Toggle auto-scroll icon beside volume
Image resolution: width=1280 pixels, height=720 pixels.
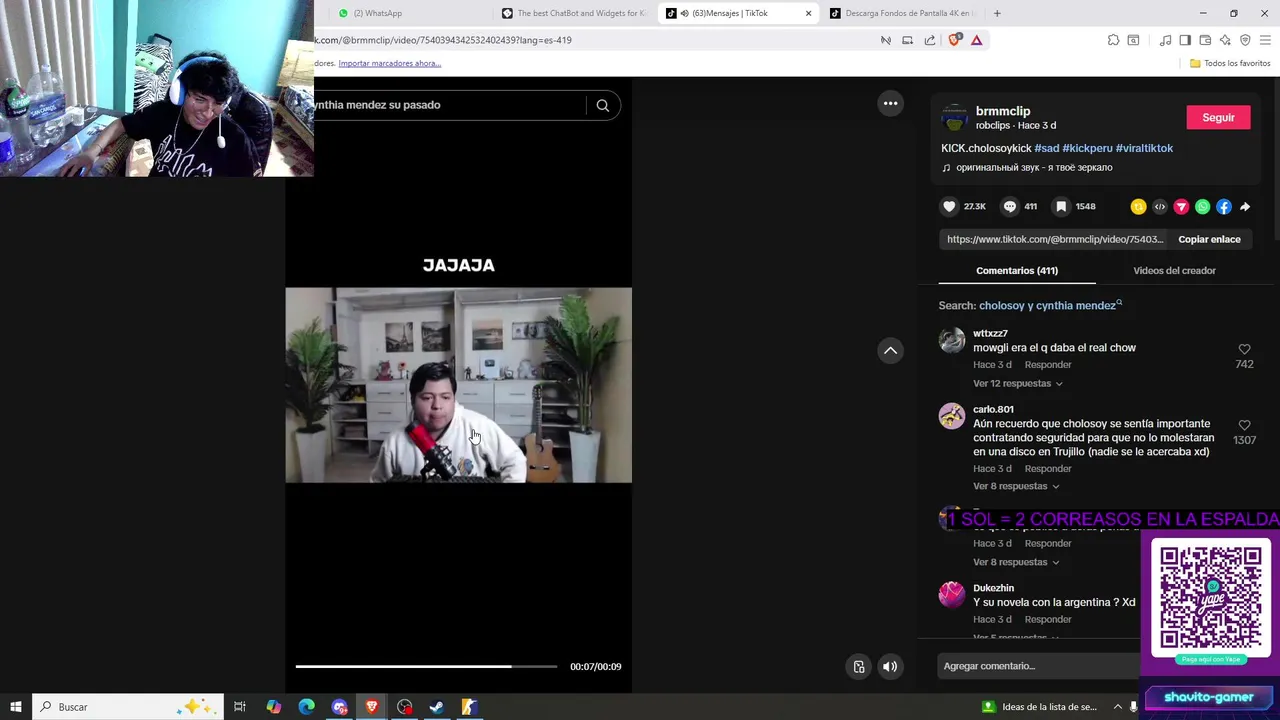[x=859, y=667]
